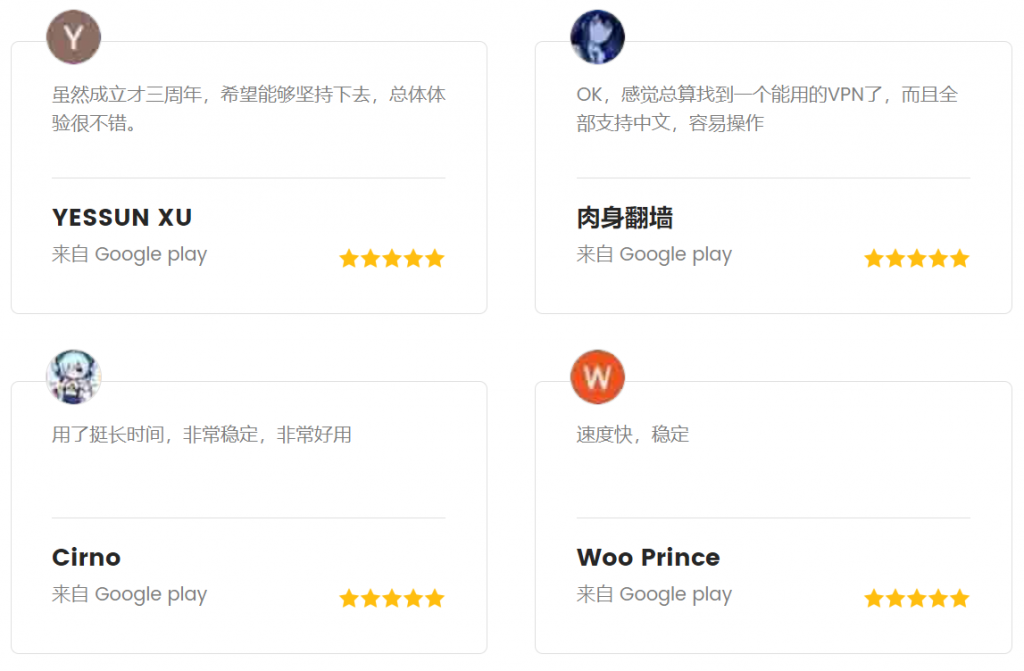
Task: Click Woo Prince's orange W avatar
Action: coord(598,377)
